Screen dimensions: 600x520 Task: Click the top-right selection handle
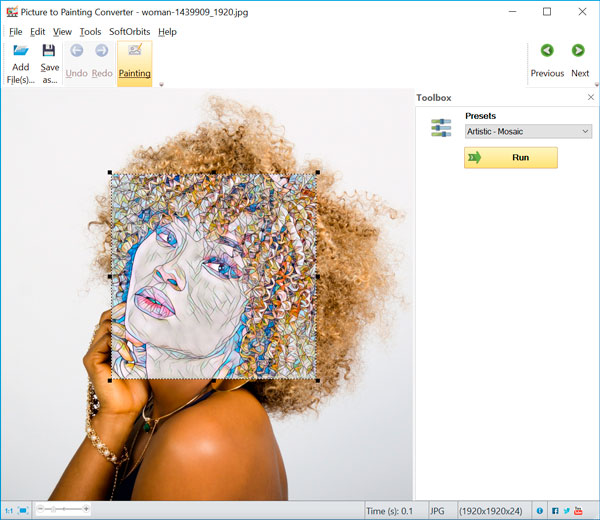tap(318, 173)
